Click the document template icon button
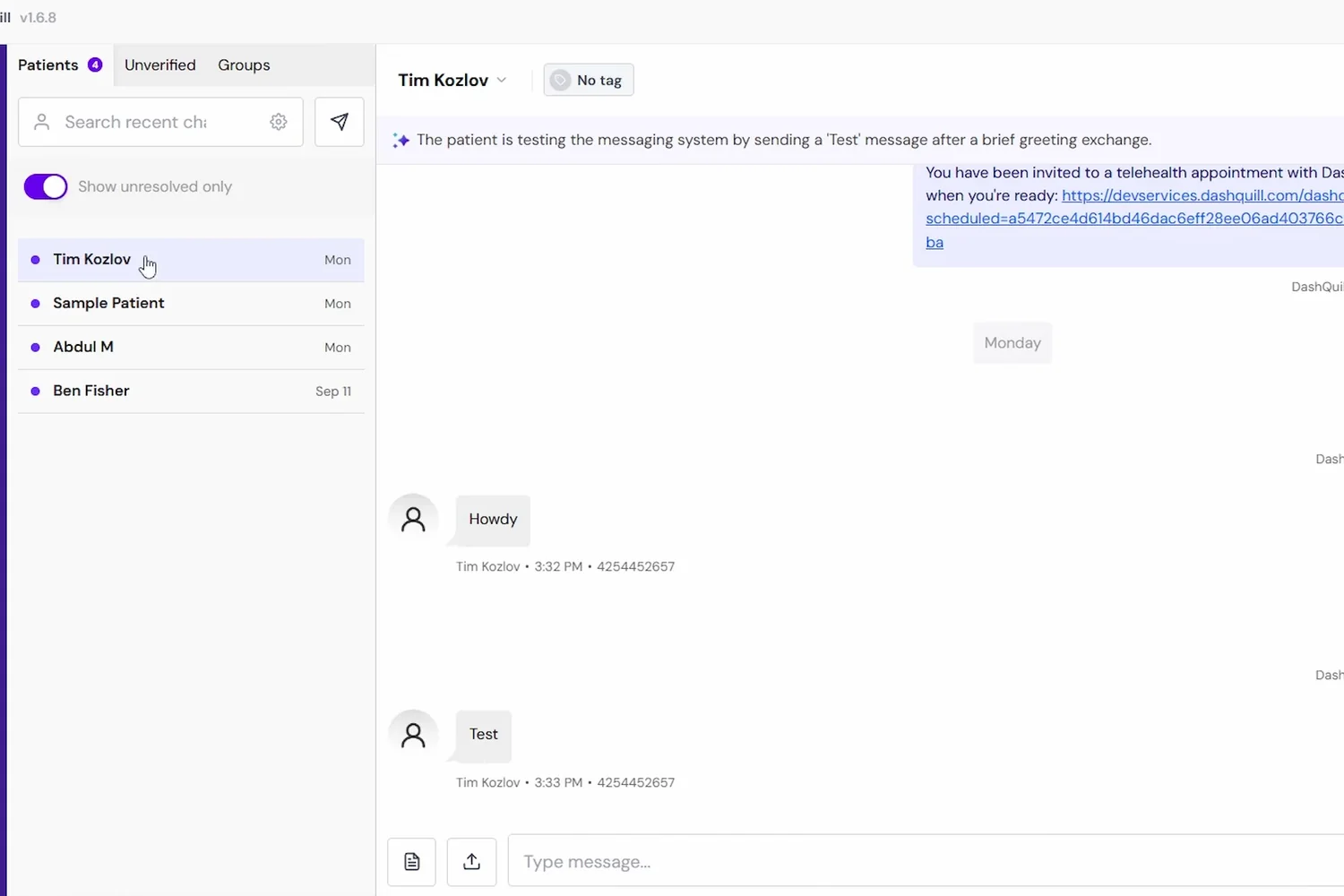The width and height of the screenshot is (1344, 896). (x=412, y=862)
